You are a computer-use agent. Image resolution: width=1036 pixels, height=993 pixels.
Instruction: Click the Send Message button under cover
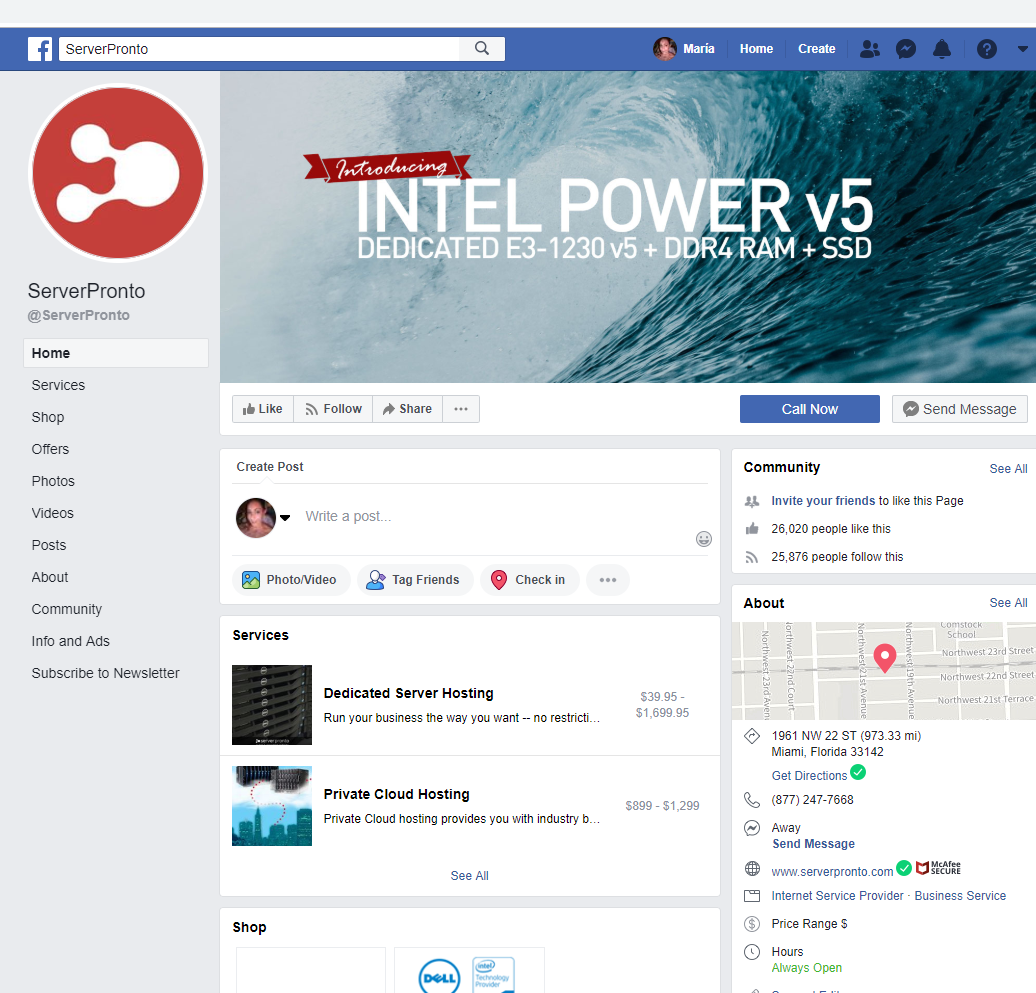click(959, 409)
